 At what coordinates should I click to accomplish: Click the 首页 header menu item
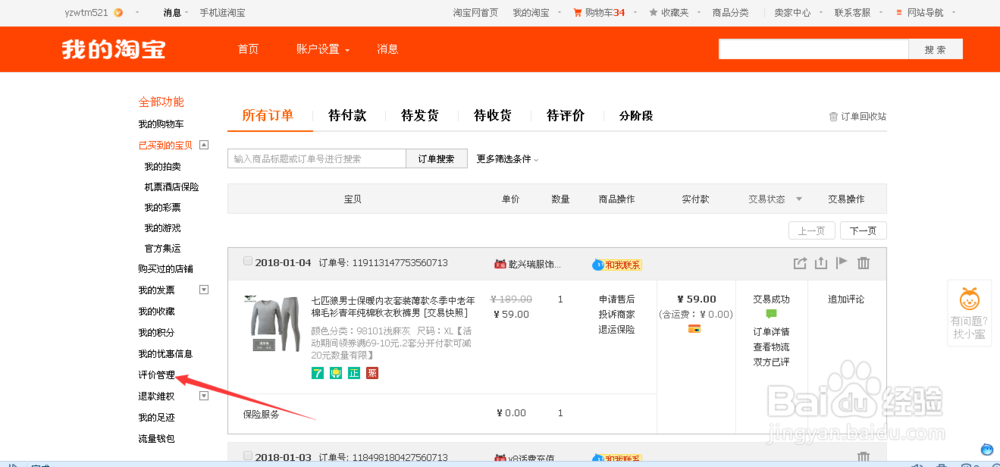tap(248, 50)
